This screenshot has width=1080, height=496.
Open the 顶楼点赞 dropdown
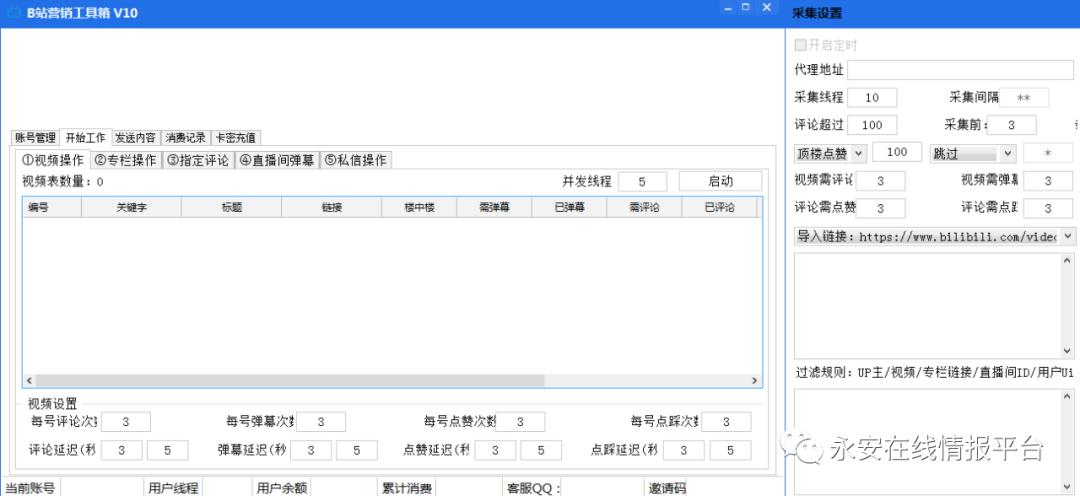coord(858,153)
